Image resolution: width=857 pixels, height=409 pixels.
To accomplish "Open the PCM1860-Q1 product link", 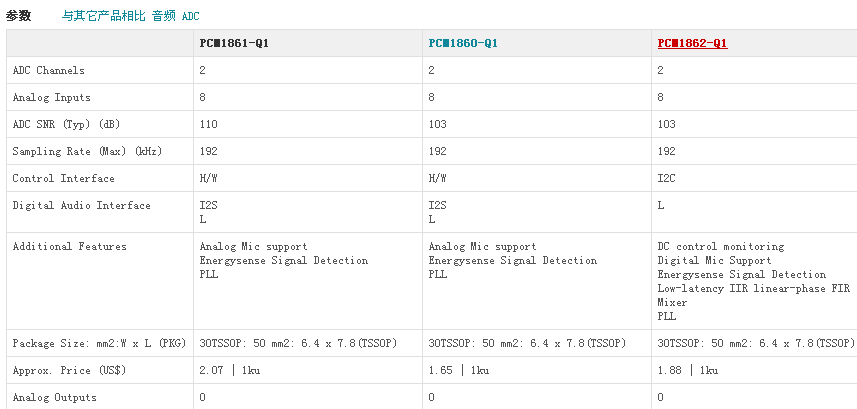I will point(463,43).
